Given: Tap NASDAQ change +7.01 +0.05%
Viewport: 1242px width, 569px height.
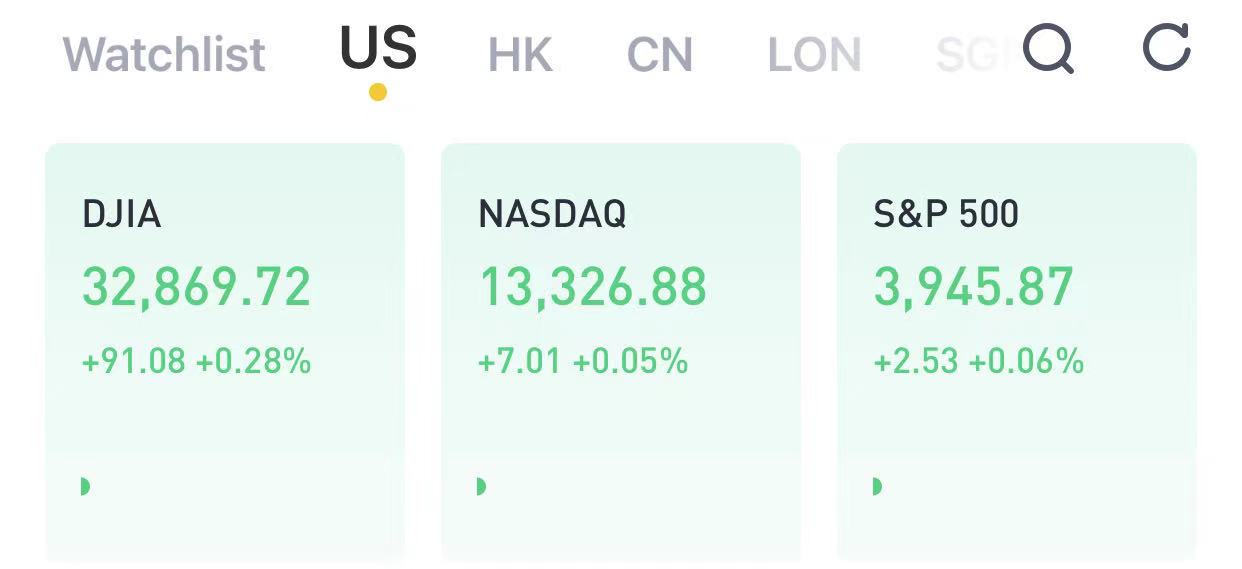Looking at the screenshot, I should 583,360.
